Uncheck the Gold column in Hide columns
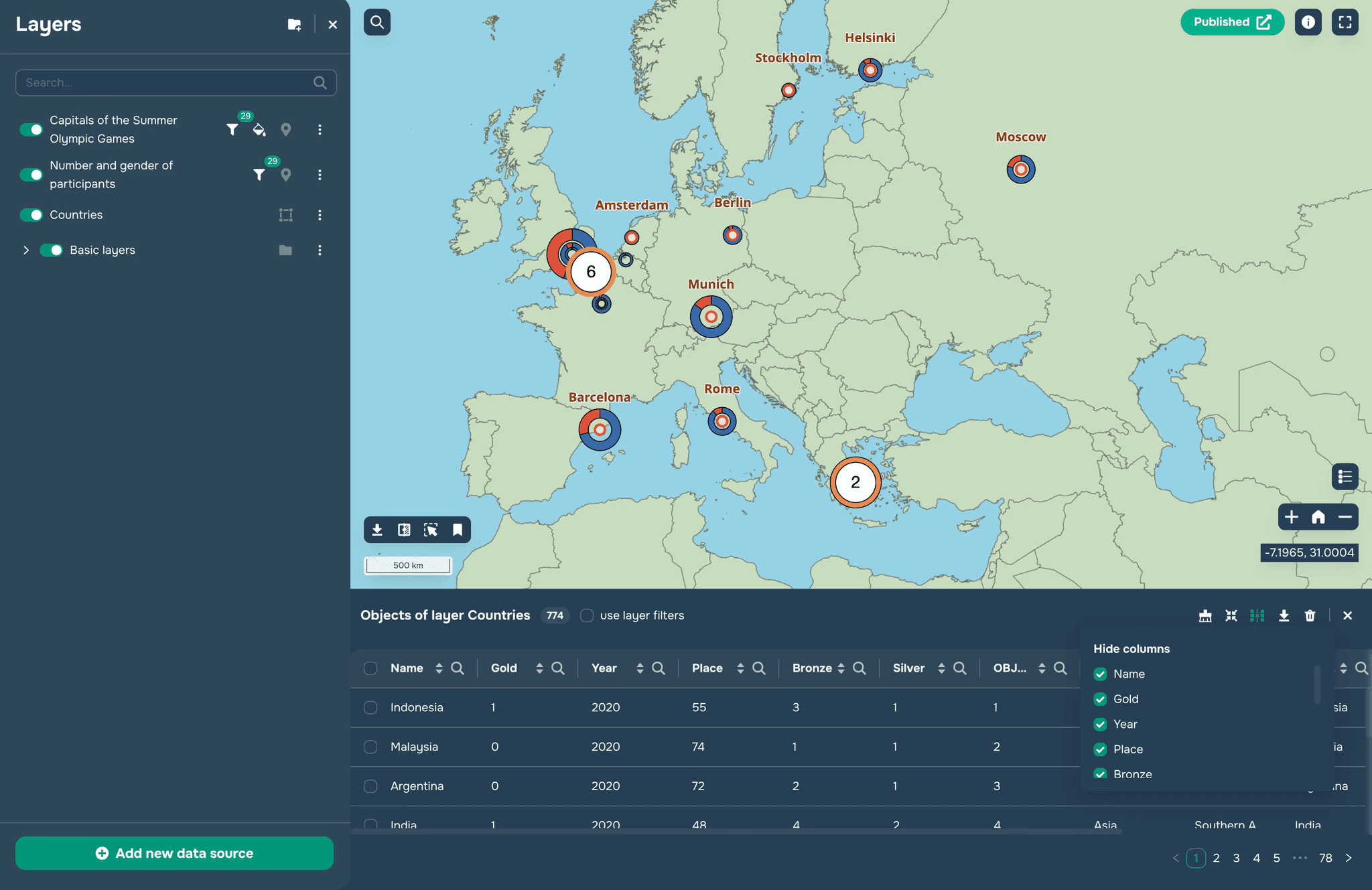 point(1100,699)
